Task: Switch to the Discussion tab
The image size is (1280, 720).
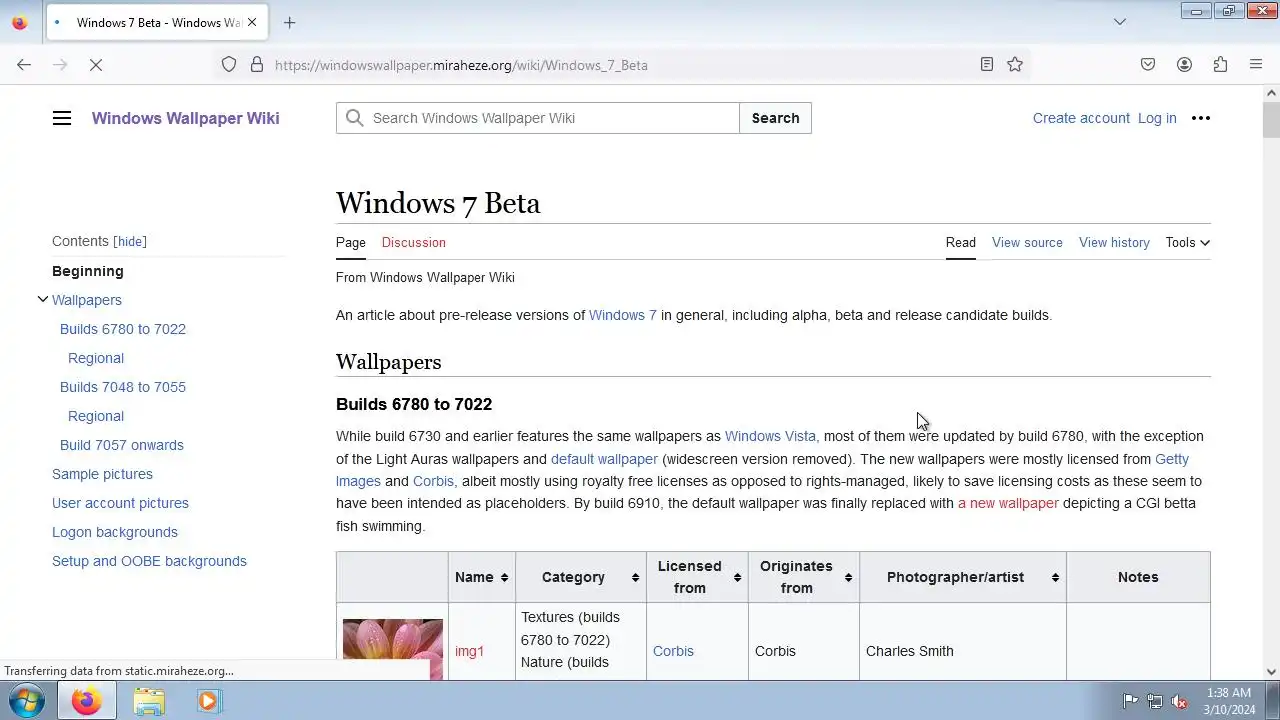Action: (x=413, y=242)
